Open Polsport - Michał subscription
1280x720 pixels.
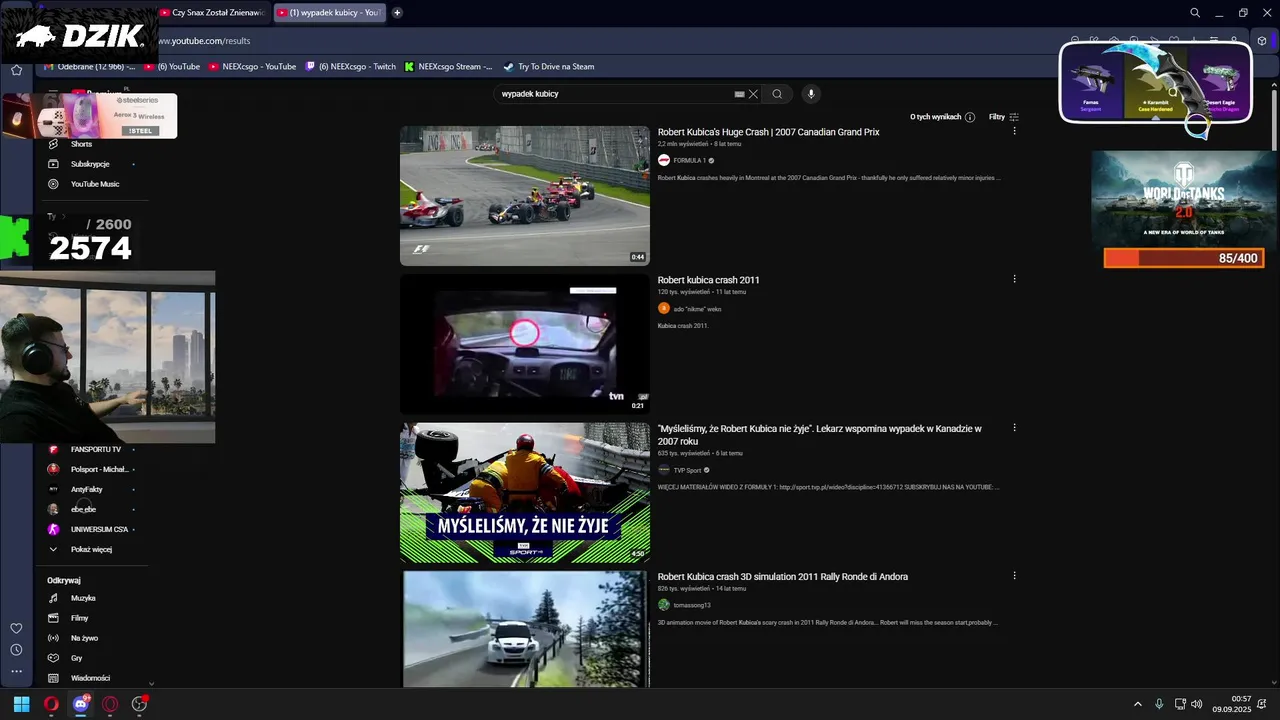coord(99,469)
